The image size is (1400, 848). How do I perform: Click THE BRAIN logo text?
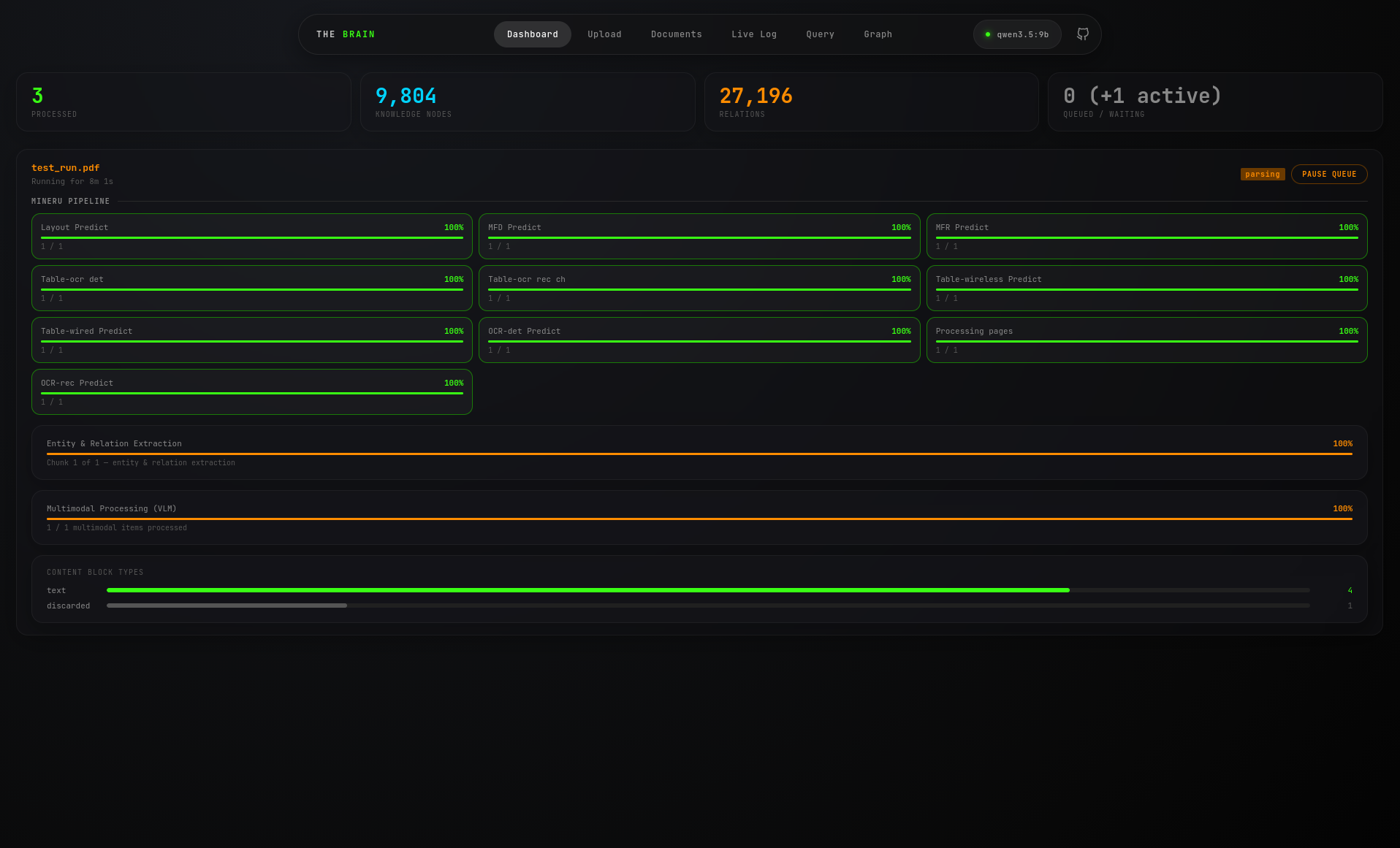(x=346, y=34)
